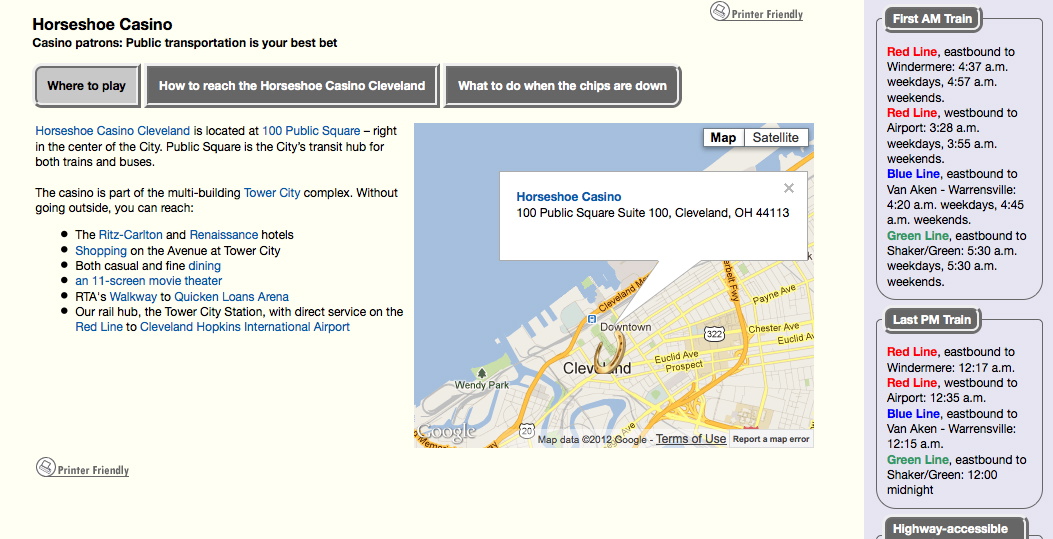Screen dimensions: 1053x539
Task: Click the Last PM Train Red Line westbound to Airport entry
Action: 952,390
